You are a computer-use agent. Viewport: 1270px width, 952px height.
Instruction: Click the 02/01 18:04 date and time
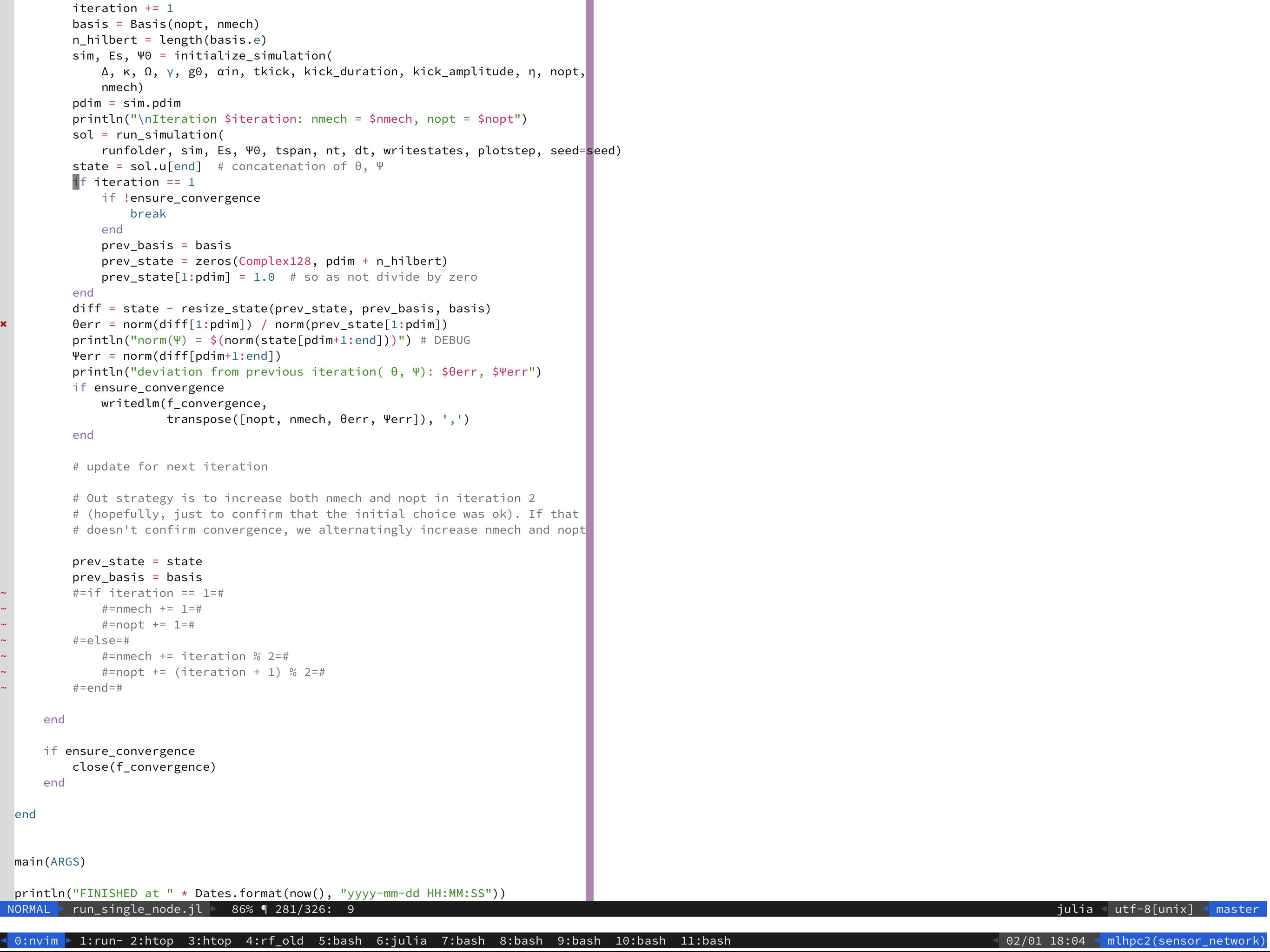pos(1045,940)
